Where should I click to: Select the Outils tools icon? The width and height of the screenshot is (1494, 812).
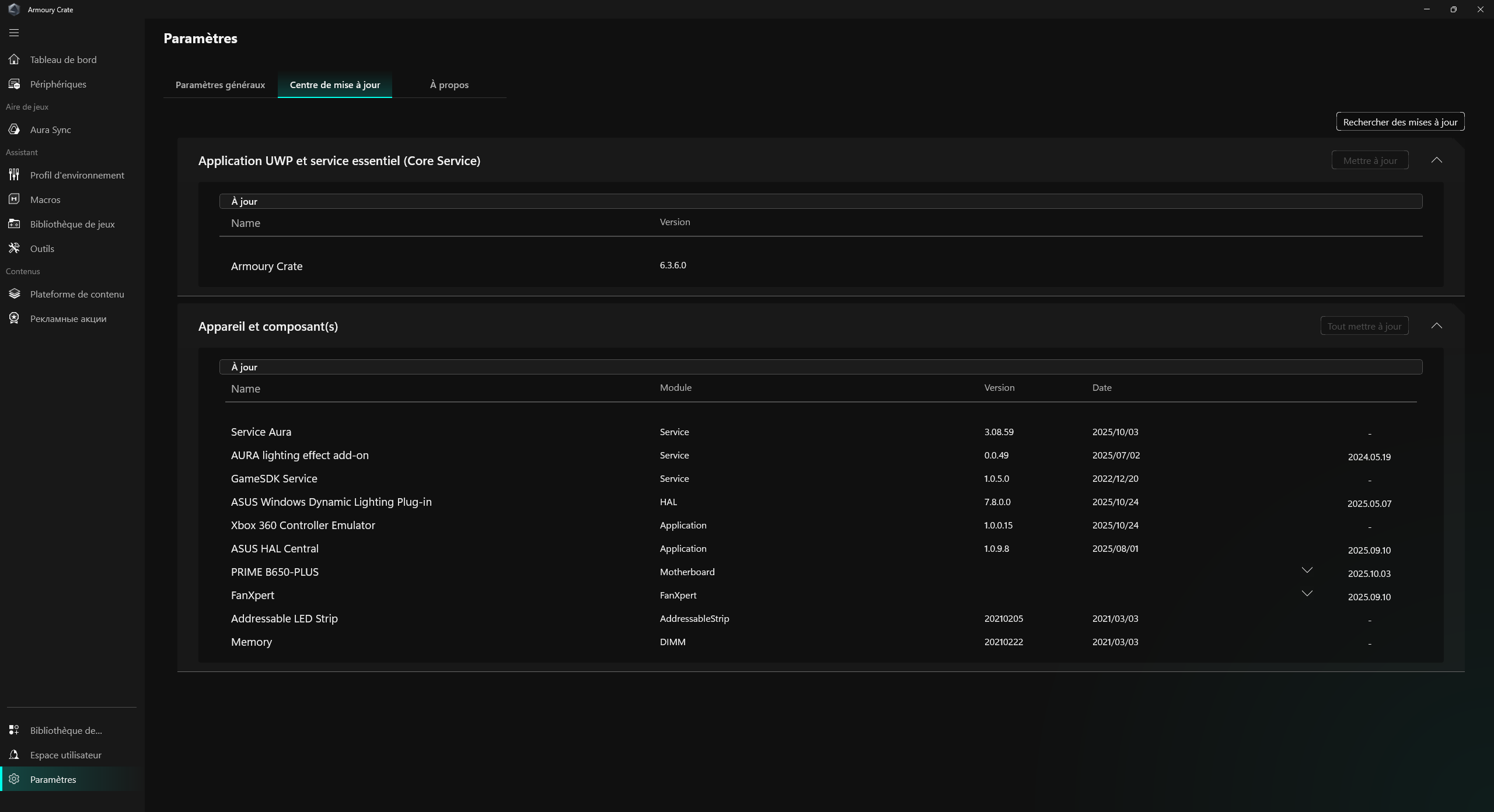(14, 249)
